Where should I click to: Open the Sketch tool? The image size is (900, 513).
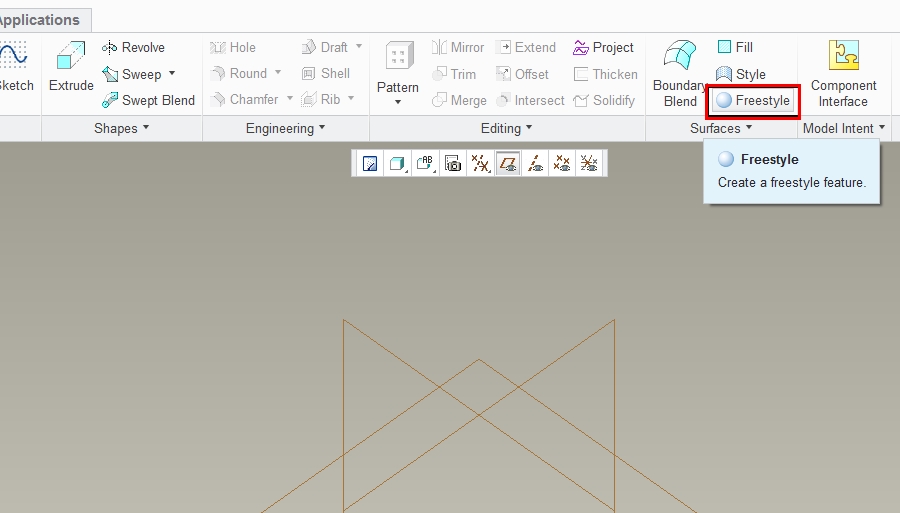(x=15, y=66)
